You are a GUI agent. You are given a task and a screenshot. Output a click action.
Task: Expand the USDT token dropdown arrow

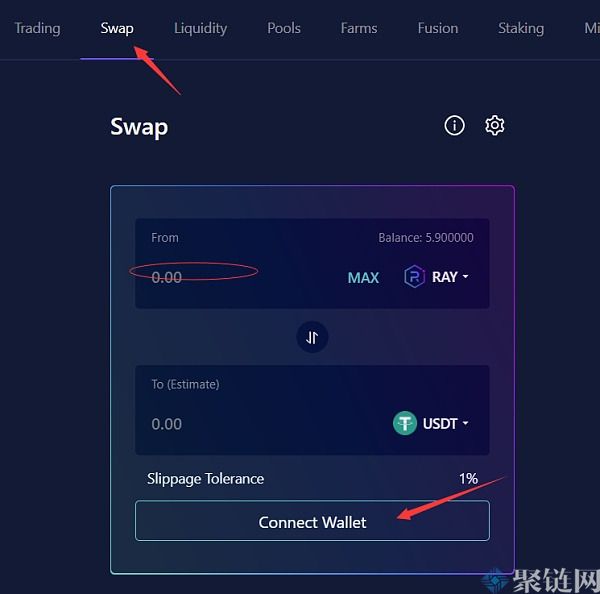[x=465, y=423]
